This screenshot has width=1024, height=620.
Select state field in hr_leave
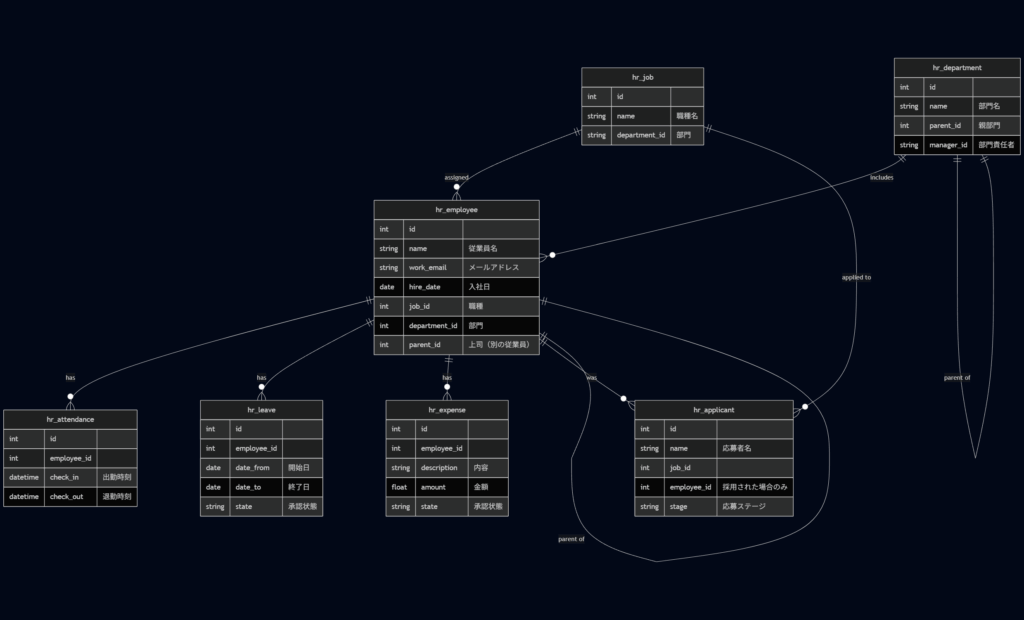[256, 506]
